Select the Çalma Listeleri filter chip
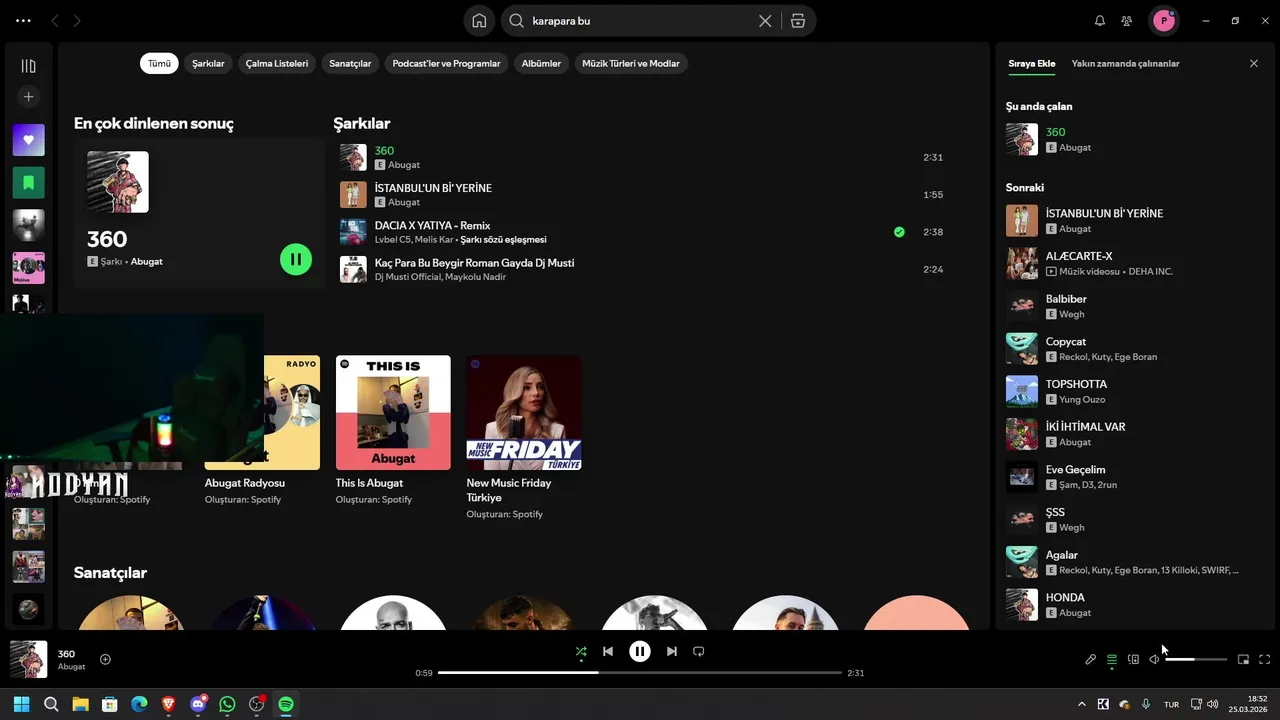 click(x=277, y=63)
